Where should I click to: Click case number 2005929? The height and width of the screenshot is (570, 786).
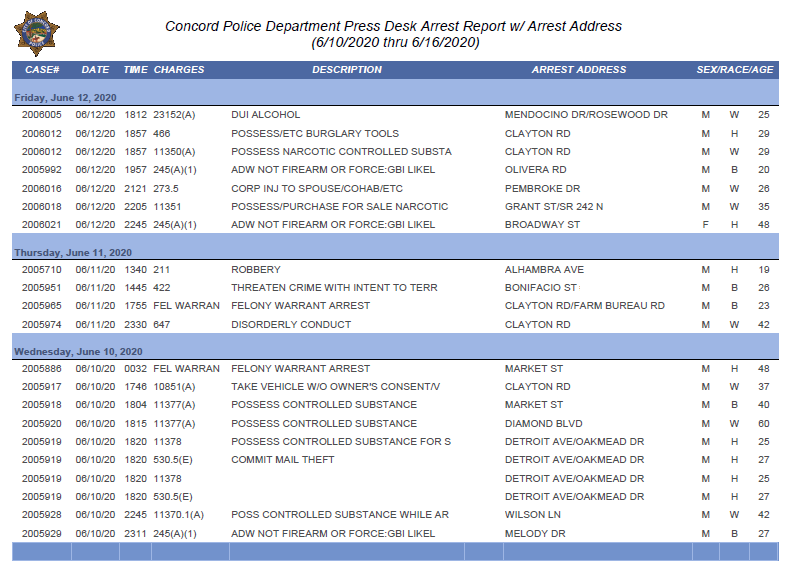[x=42, y=534]
